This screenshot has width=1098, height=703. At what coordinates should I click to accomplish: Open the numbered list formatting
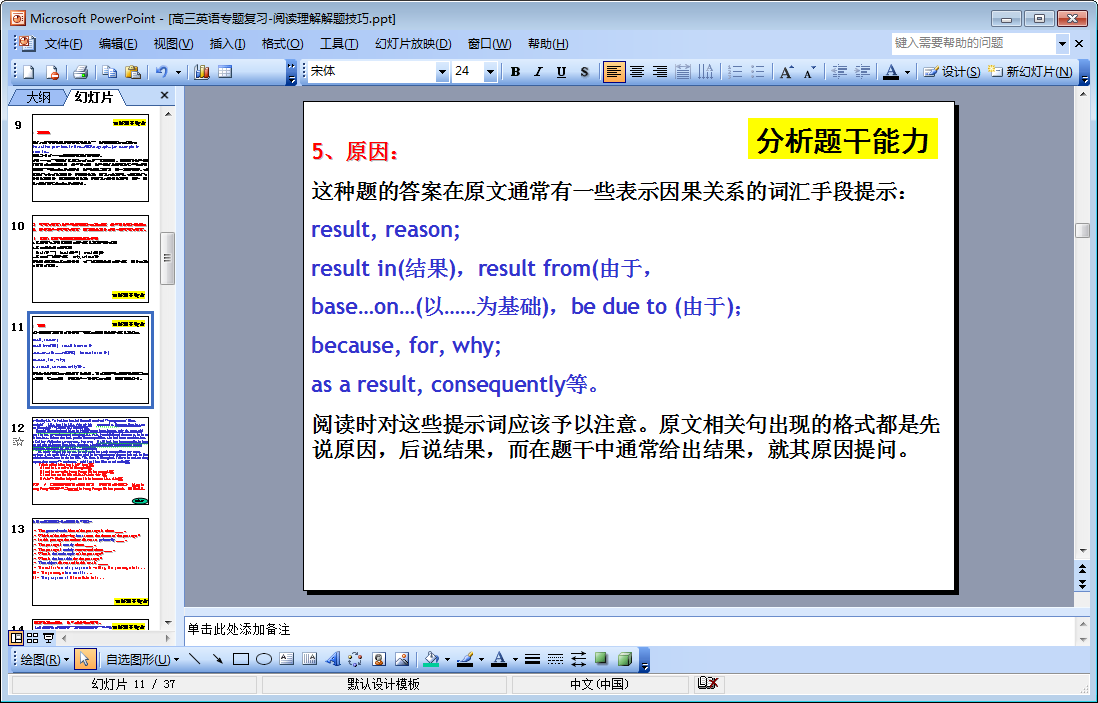[x=735, y=71]
